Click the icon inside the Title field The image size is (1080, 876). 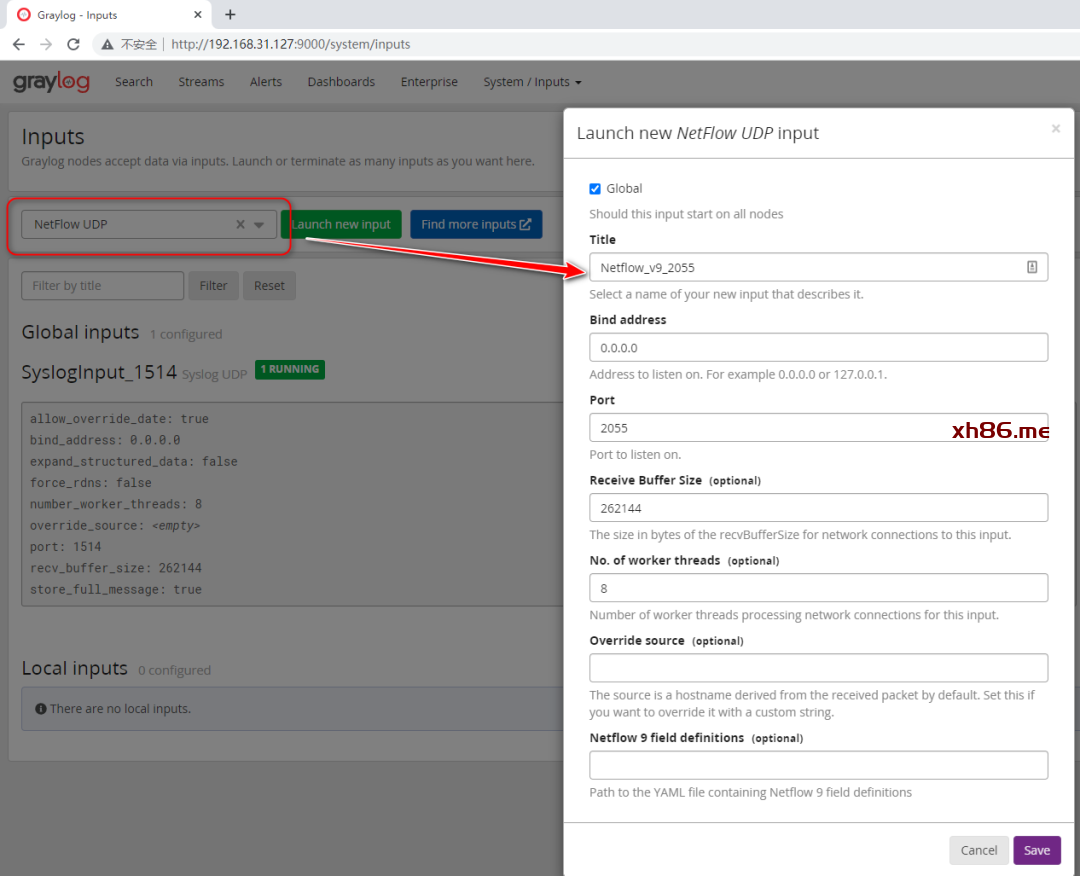coord(1032,267)
